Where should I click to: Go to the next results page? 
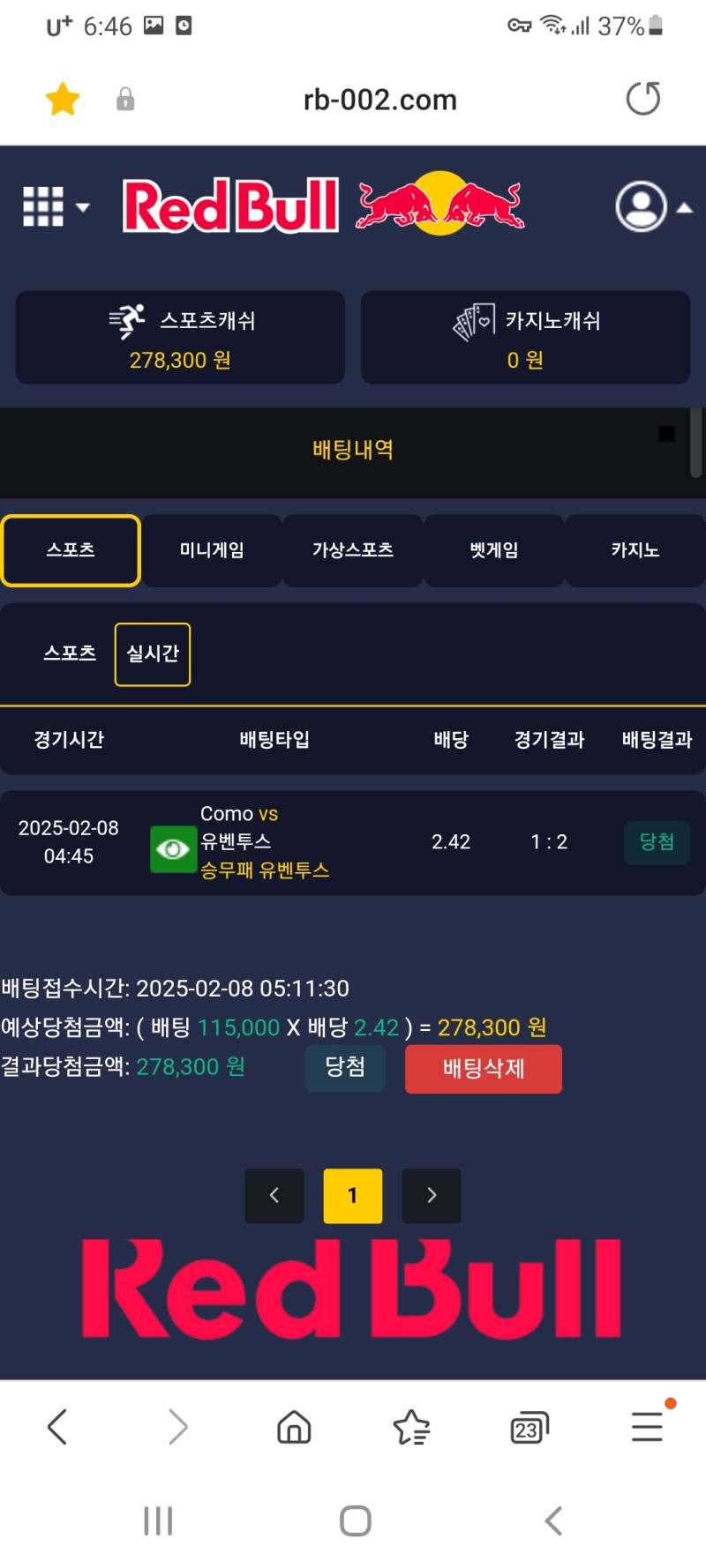point(431,1195)
